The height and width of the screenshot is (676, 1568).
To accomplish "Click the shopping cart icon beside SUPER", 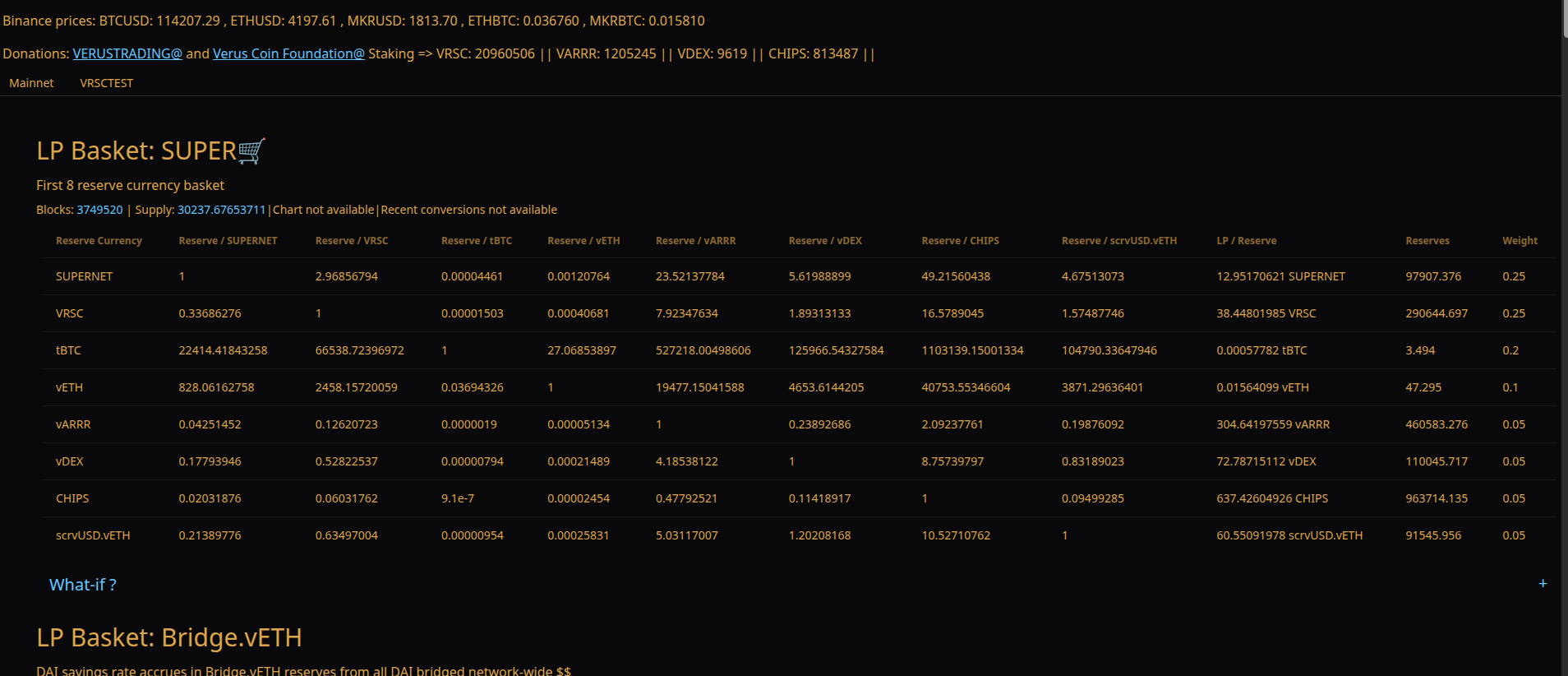I will (x=251, y=151).
